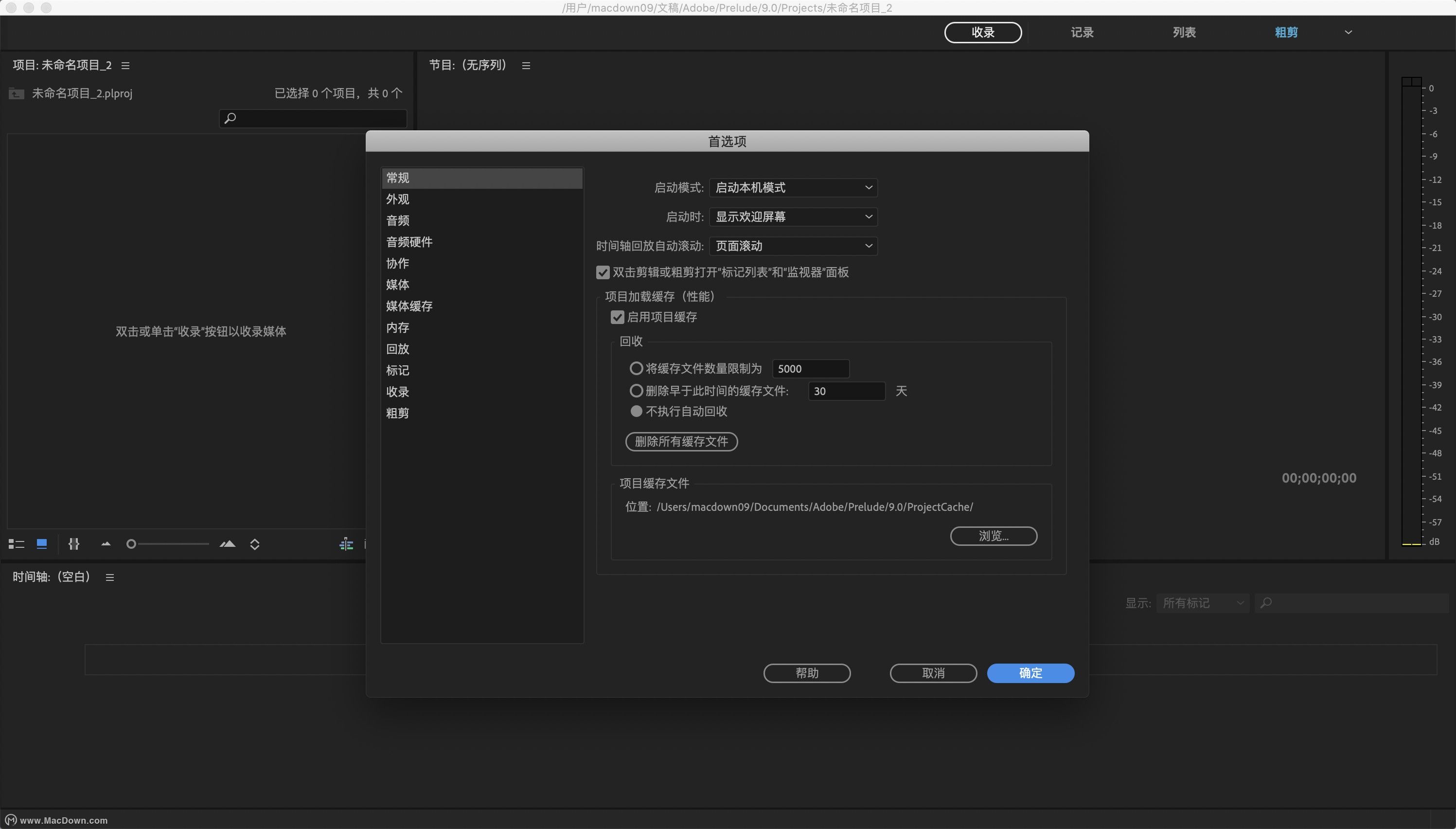Screen dimensions: 1456x829
Task: Select 音频 preferences category
Action: pyautogui.click(x=482, y=220)
